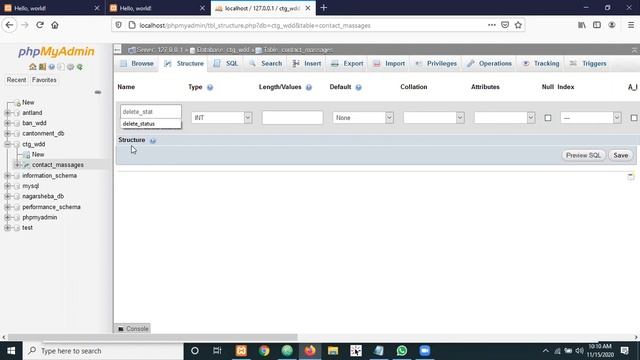
Task: Open the Triggers tab
Action: tap(588, 64)
